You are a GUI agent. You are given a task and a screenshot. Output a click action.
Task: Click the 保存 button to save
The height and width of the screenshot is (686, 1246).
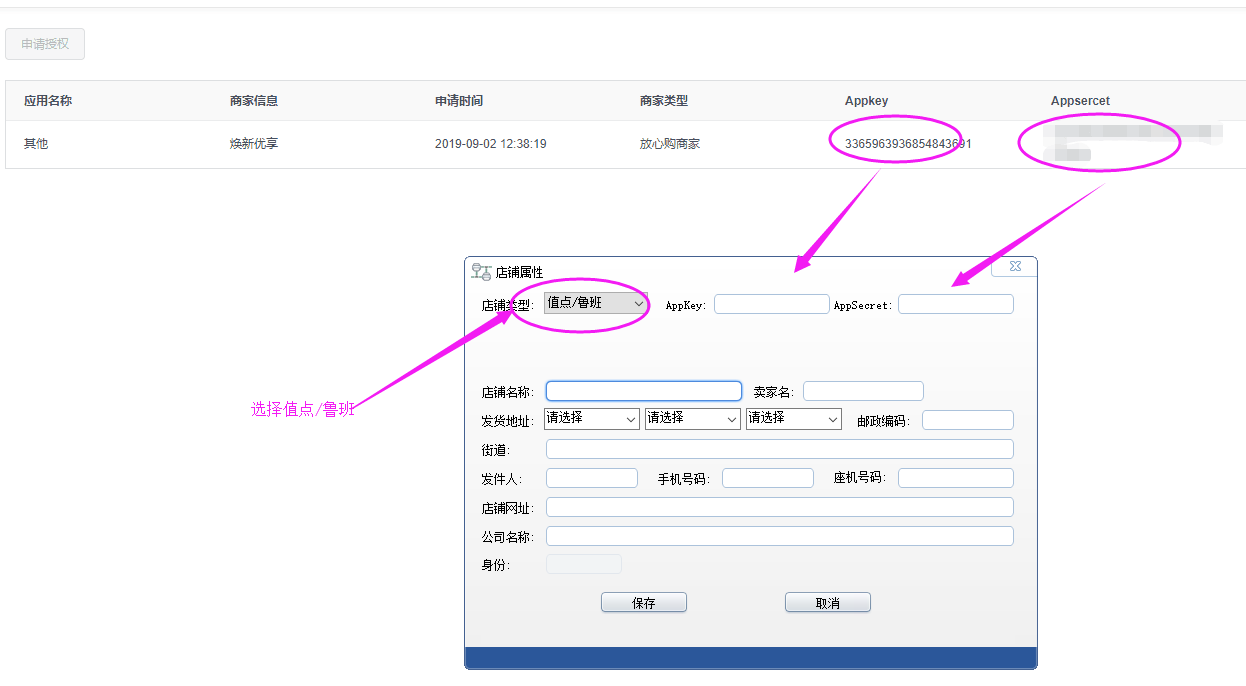[x=643, y=602]
